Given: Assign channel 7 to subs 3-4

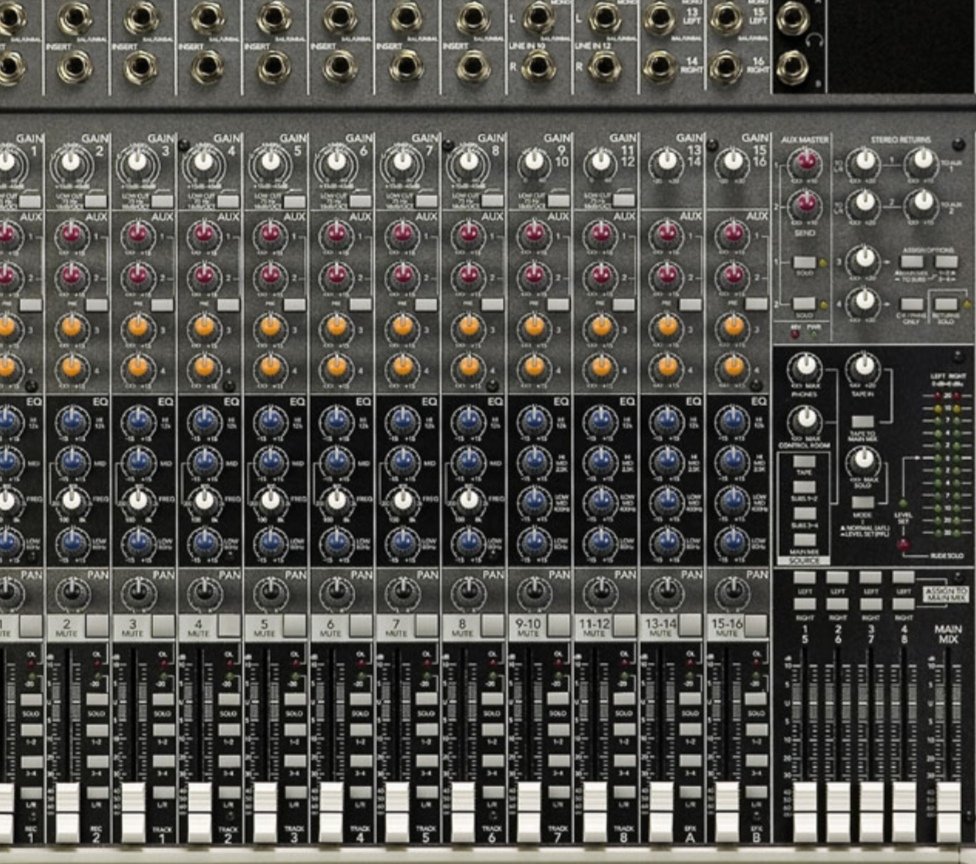Looking at the screenshot, I should (x=427, y=761).
